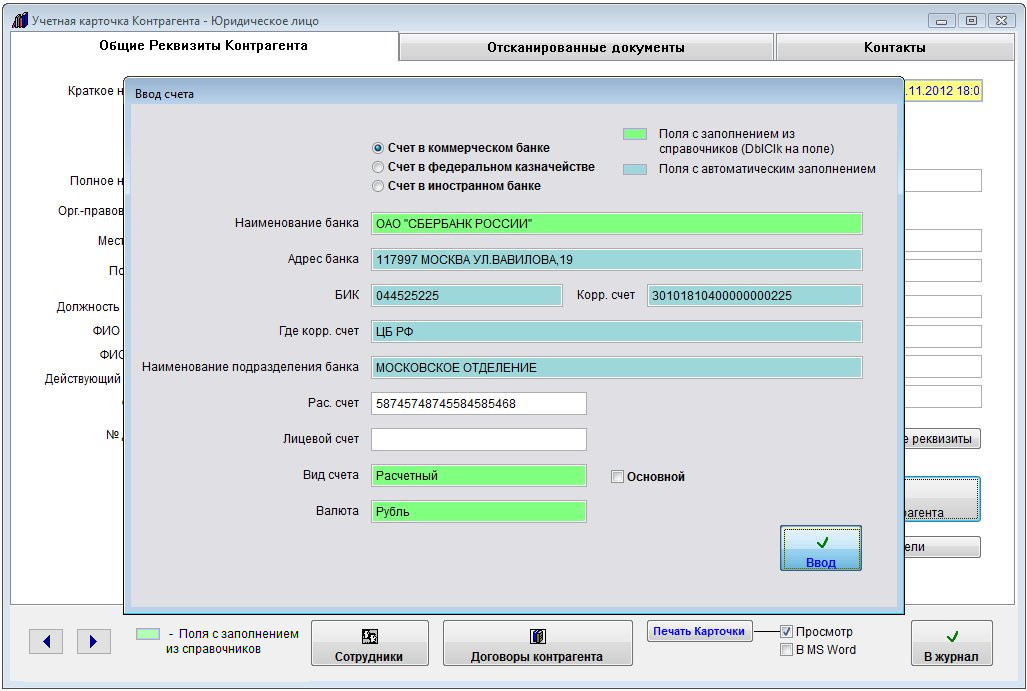Uncheck the Просмотр checkbox
This screenshot has width=1027, height=691.
(787, 632)
